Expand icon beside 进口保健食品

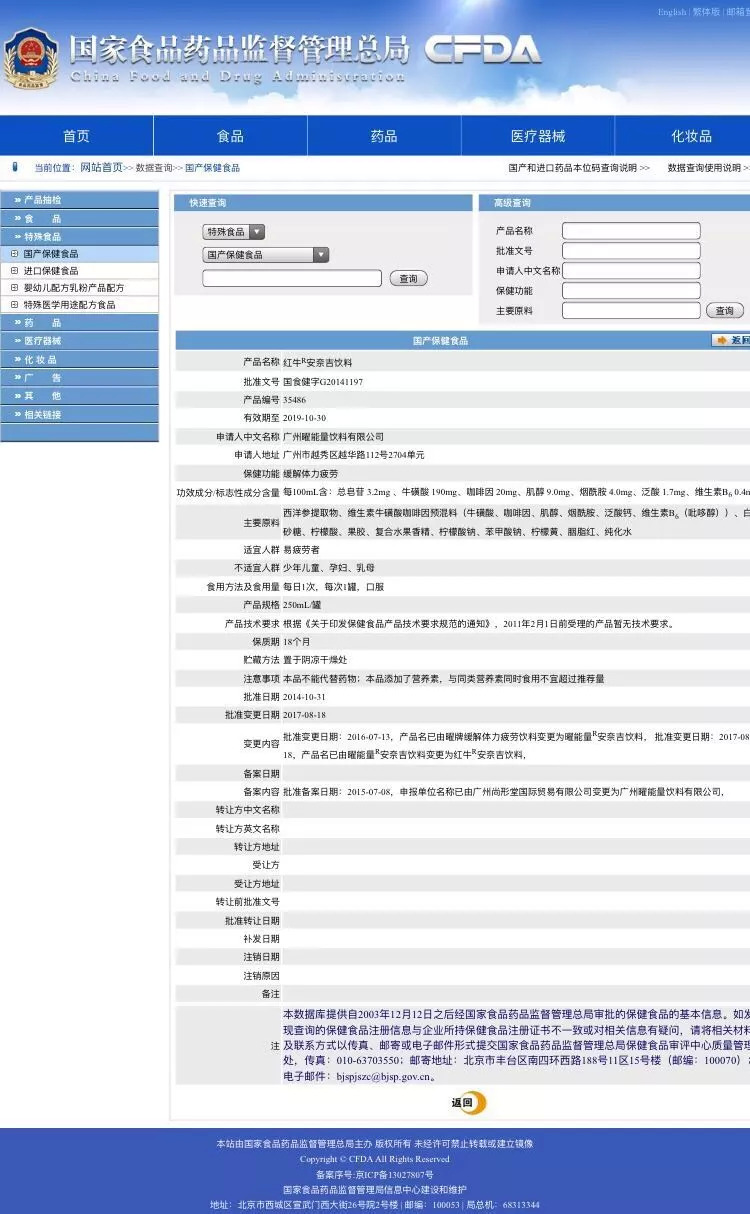14,271
